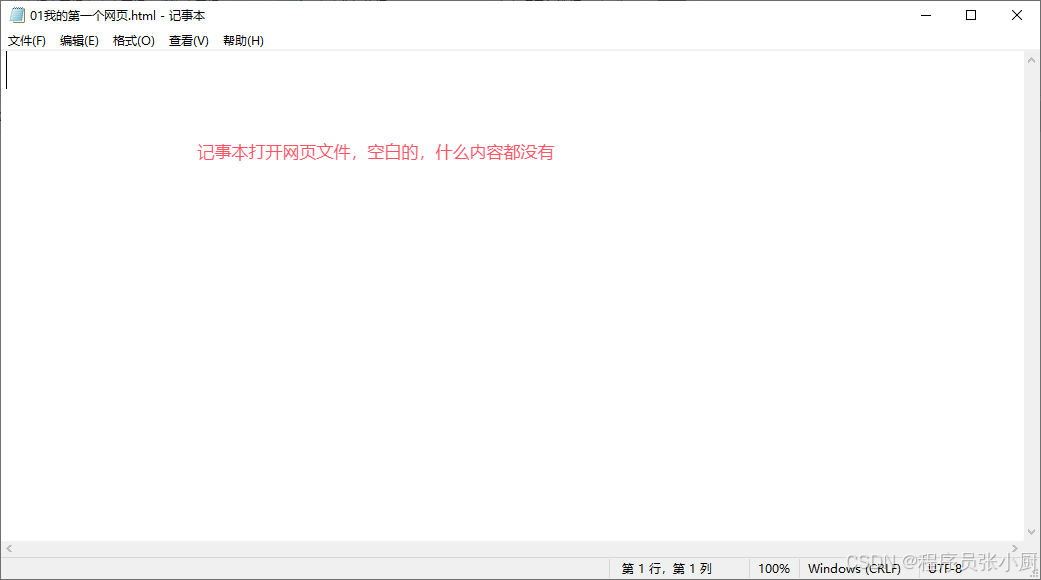
Task: Click the horizontal scrollbar left arrow
Action: coord(9,548)
